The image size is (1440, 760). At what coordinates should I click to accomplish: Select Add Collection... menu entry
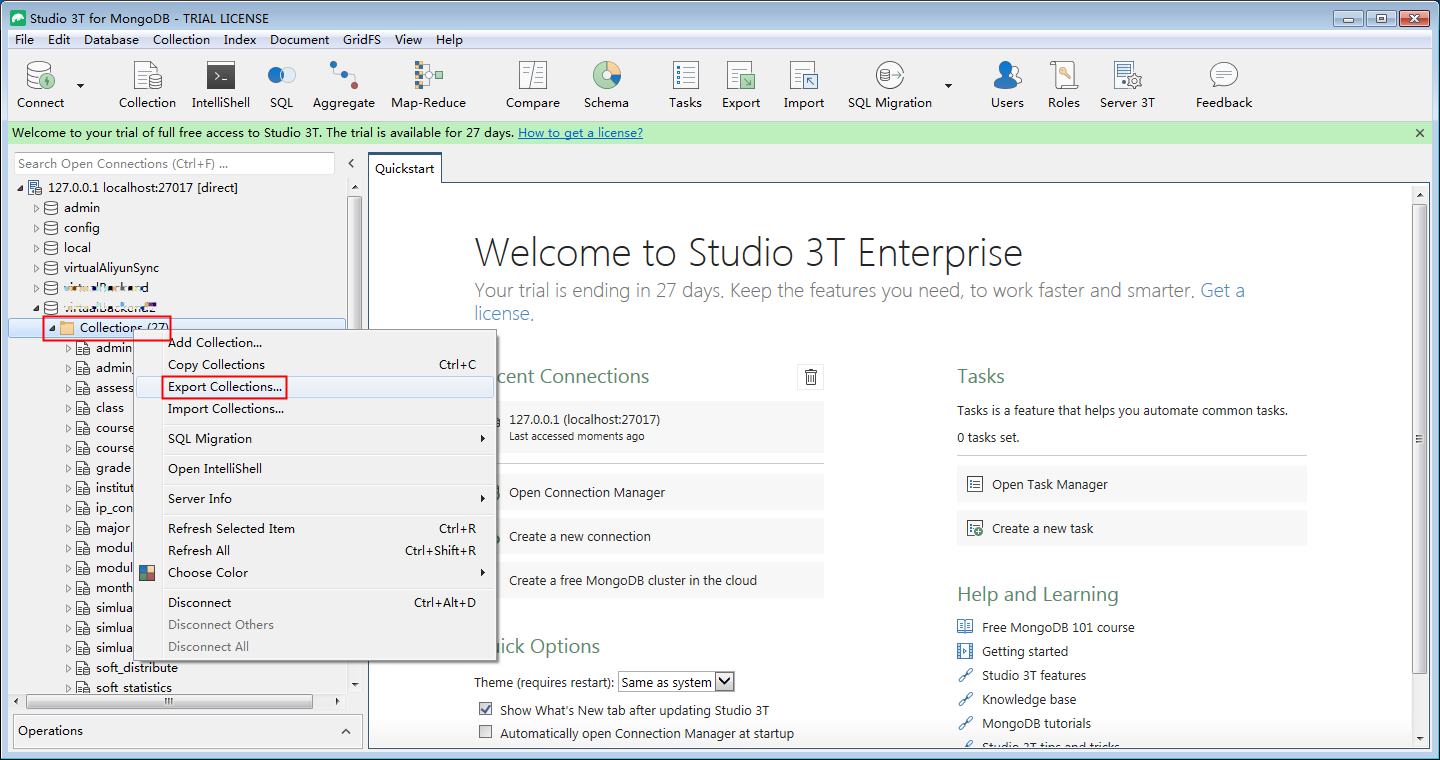click(x=315, y=343)
